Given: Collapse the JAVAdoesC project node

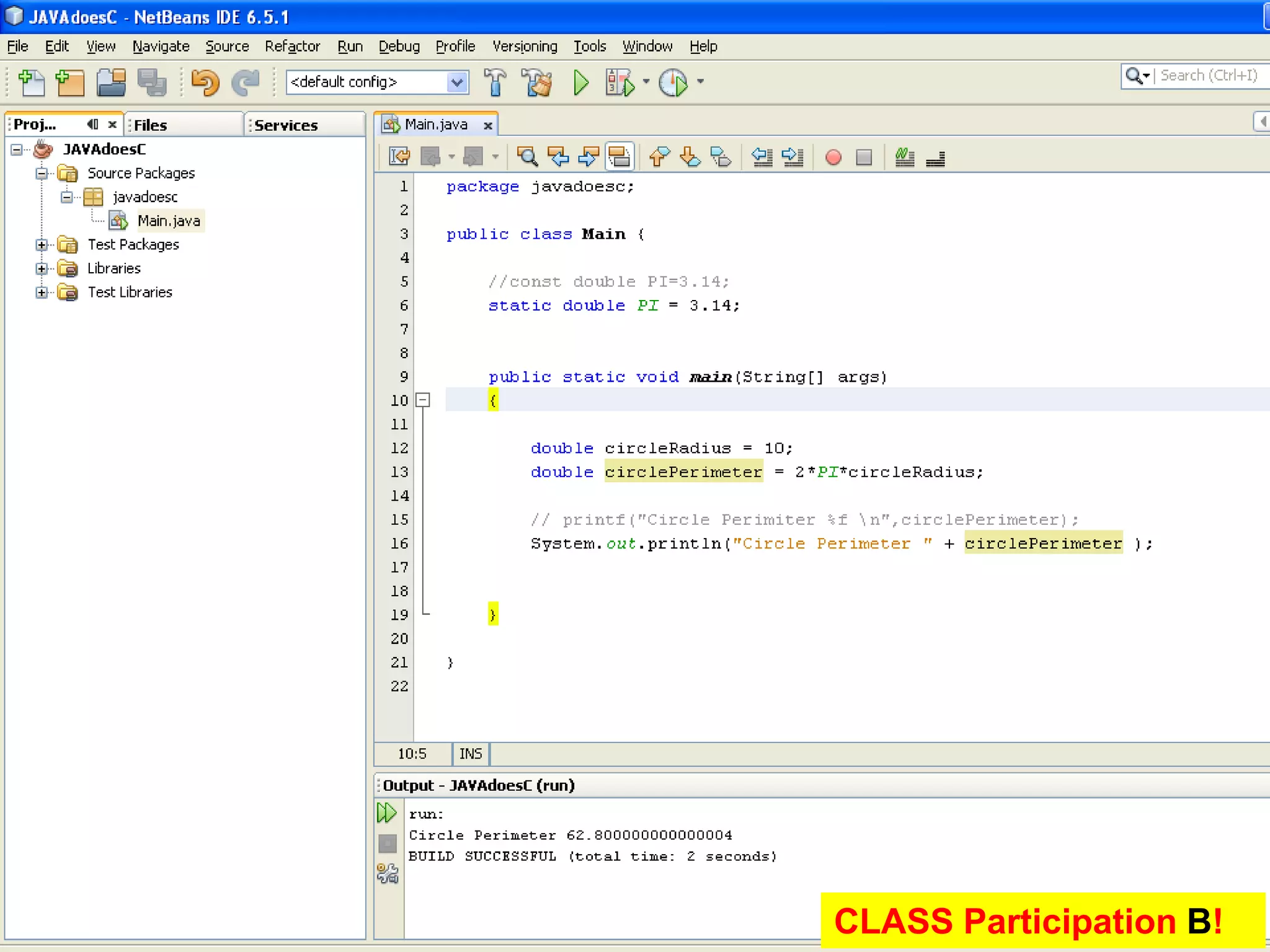Looking at the screenshot, I should pyautogui.click(x=17, y=149).
